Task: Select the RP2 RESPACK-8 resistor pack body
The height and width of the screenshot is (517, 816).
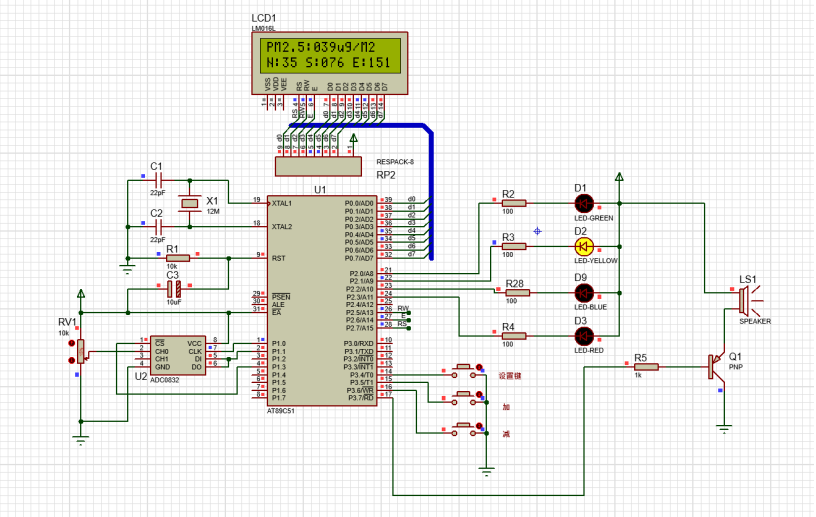Action: click(x=318, y=166)
